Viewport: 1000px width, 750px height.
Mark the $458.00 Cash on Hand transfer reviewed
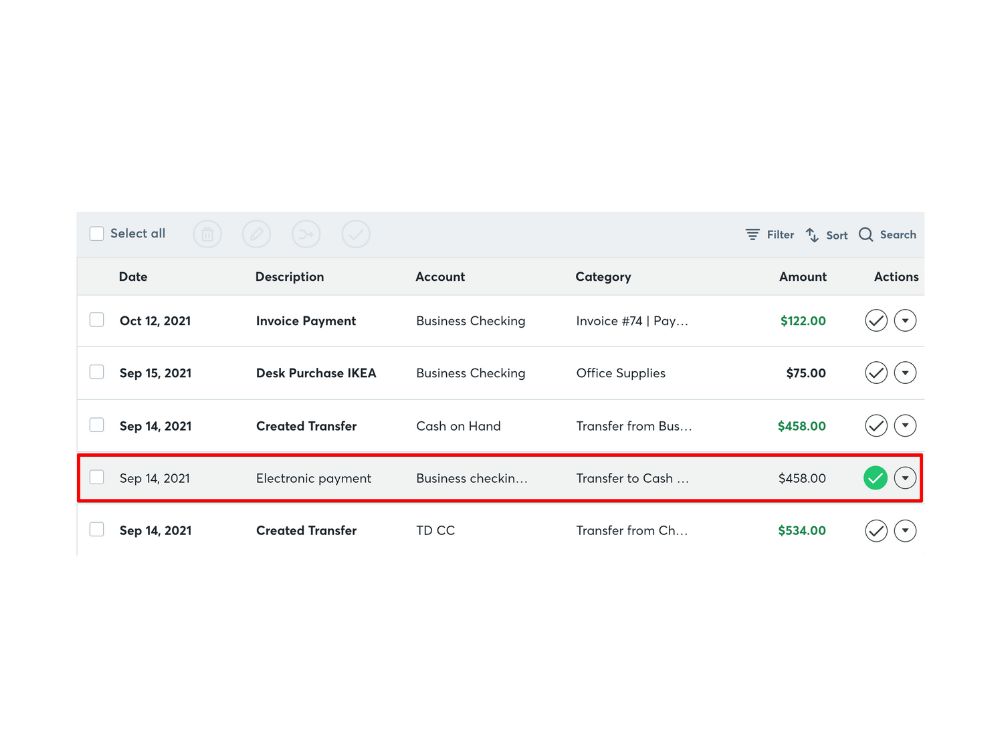876,425
